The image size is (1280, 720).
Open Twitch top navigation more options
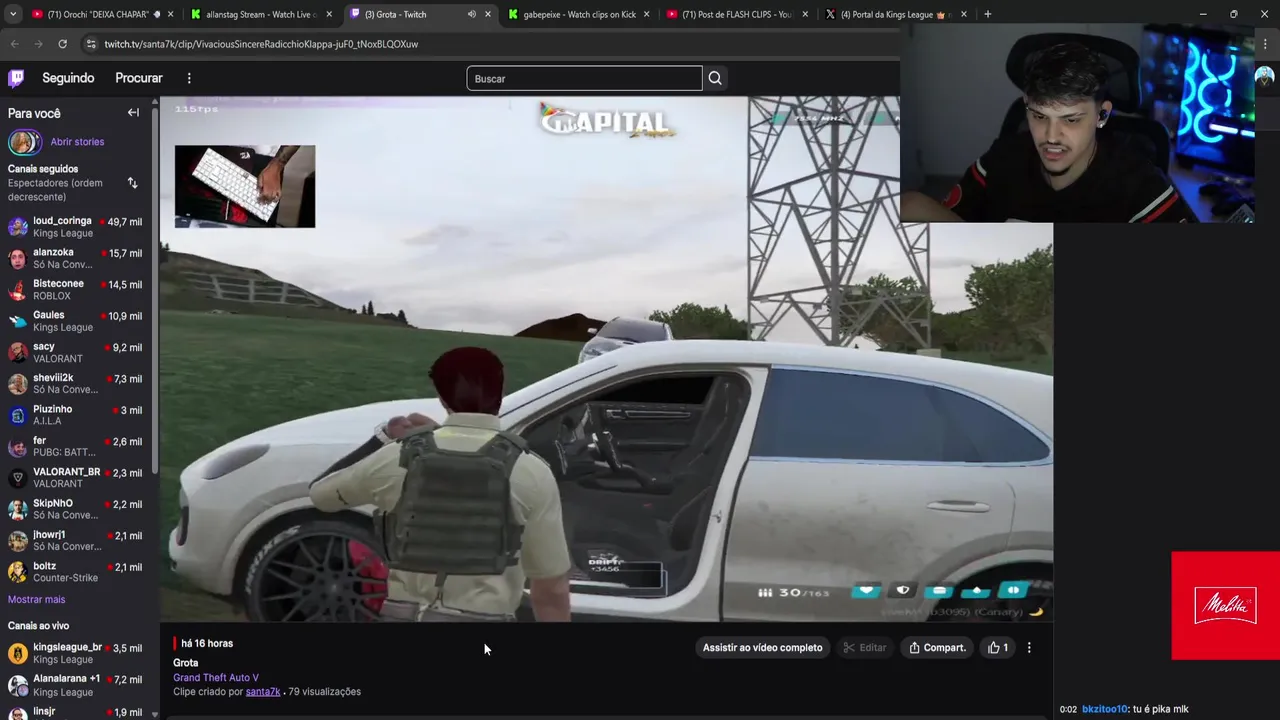tap(189, 78)
